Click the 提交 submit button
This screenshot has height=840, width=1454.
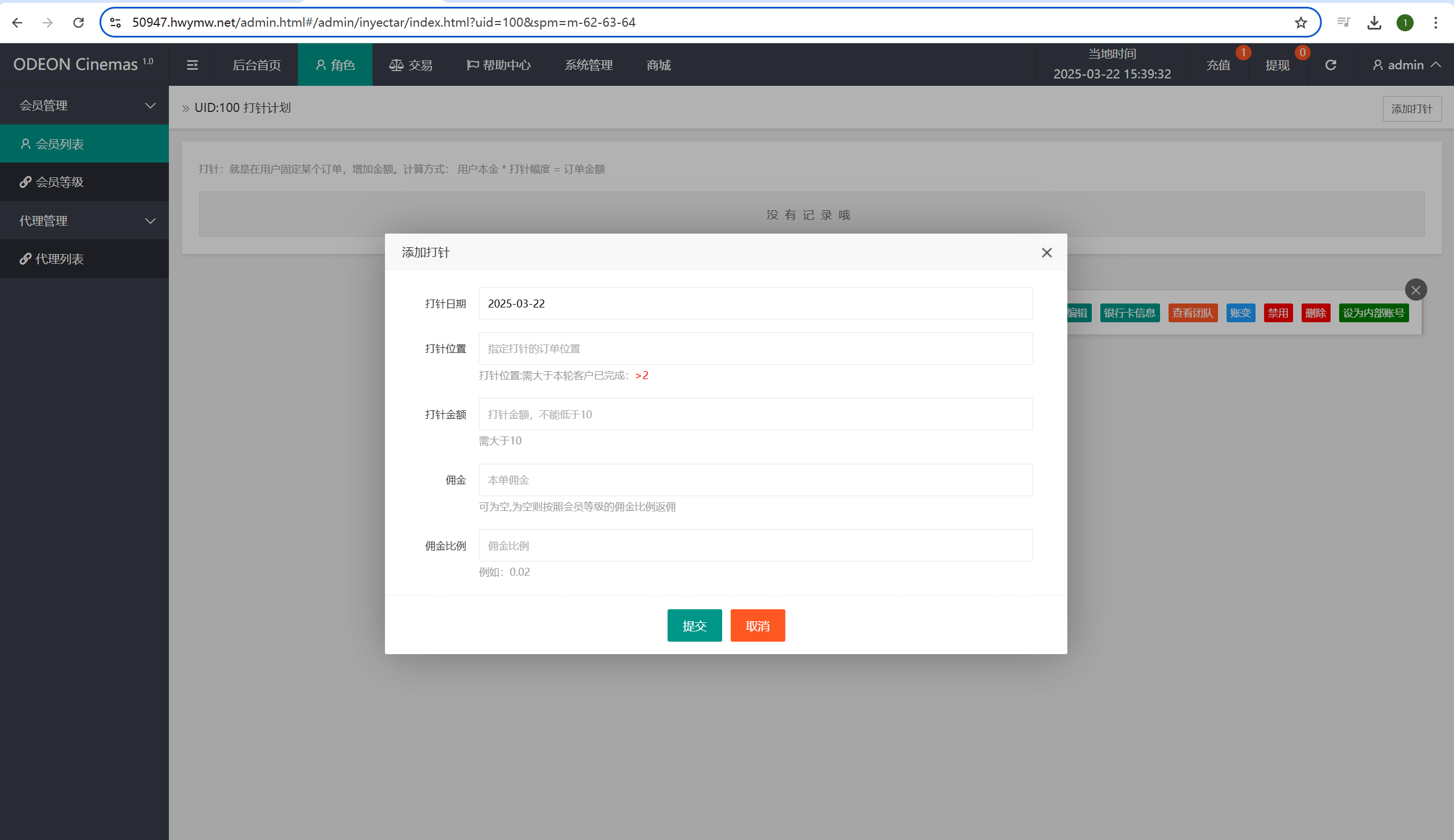(x=694, y=626)
